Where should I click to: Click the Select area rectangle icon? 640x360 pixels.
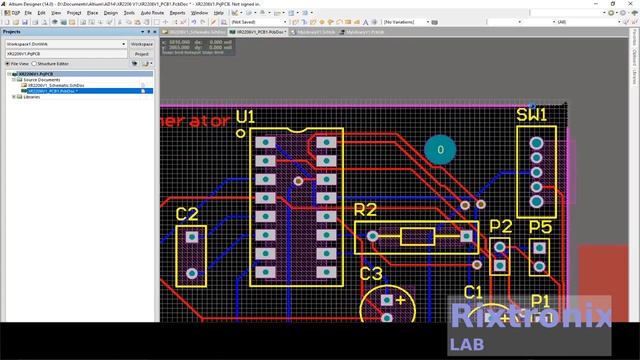(x=157, y=22)
